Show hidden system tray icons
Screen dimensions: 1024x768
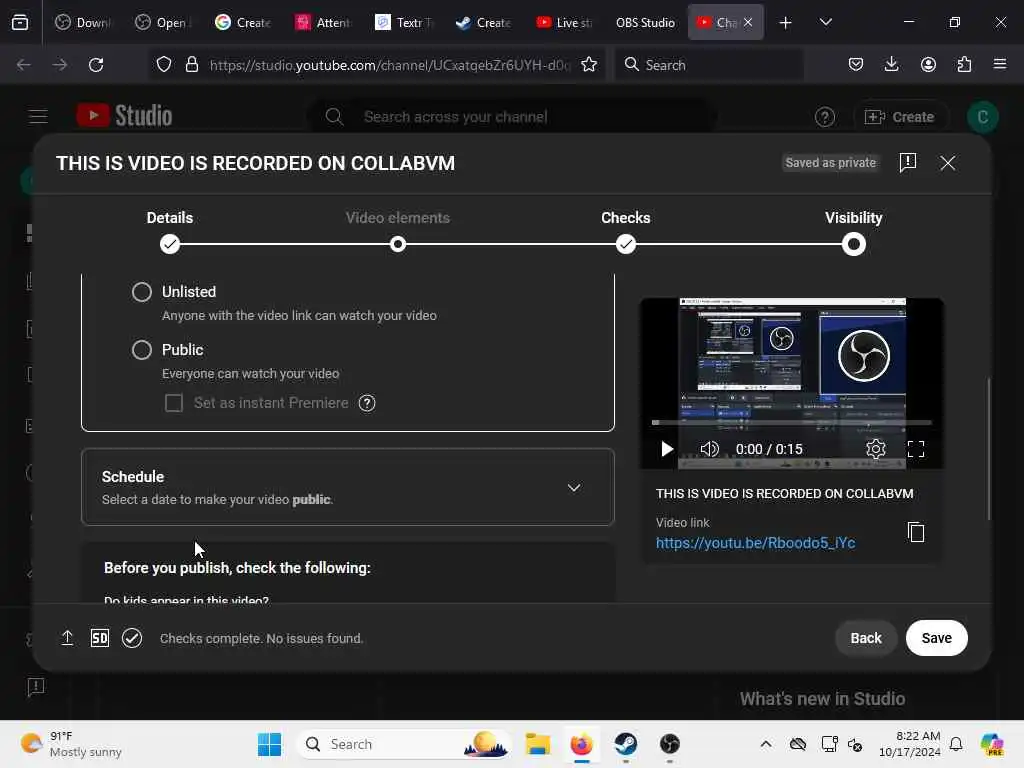click(765, 744)
